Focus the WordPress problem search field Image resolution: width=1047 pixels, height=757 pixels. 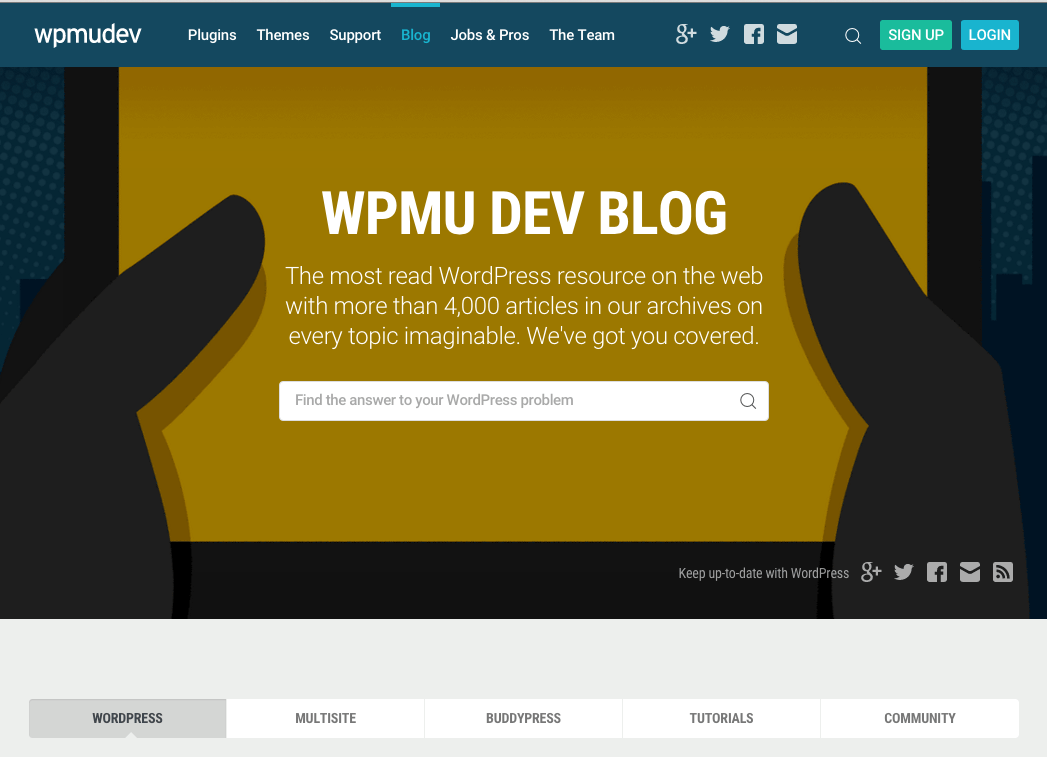coord(524,401)
